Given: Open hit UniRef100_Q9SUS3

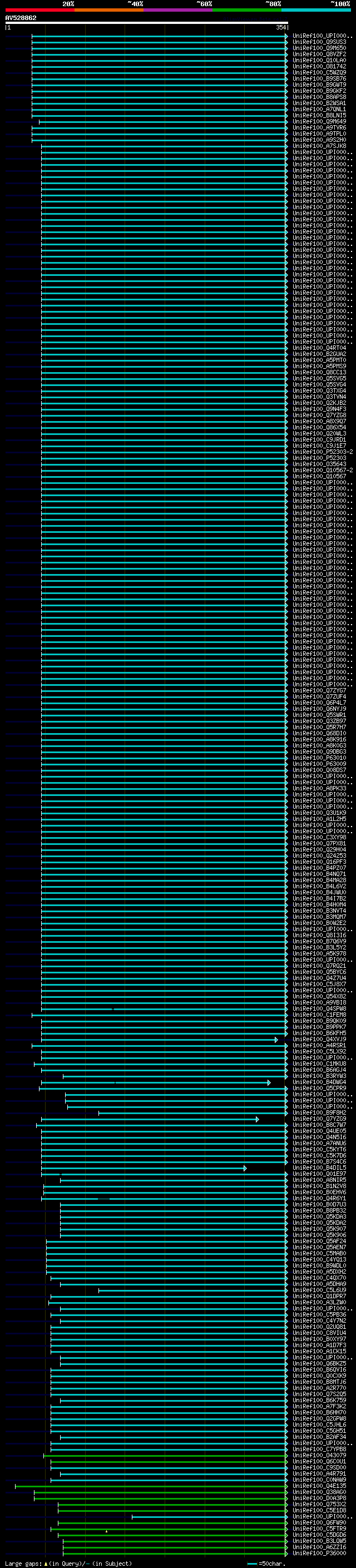Looking at the screenshot, I should (x=319, y=42).
